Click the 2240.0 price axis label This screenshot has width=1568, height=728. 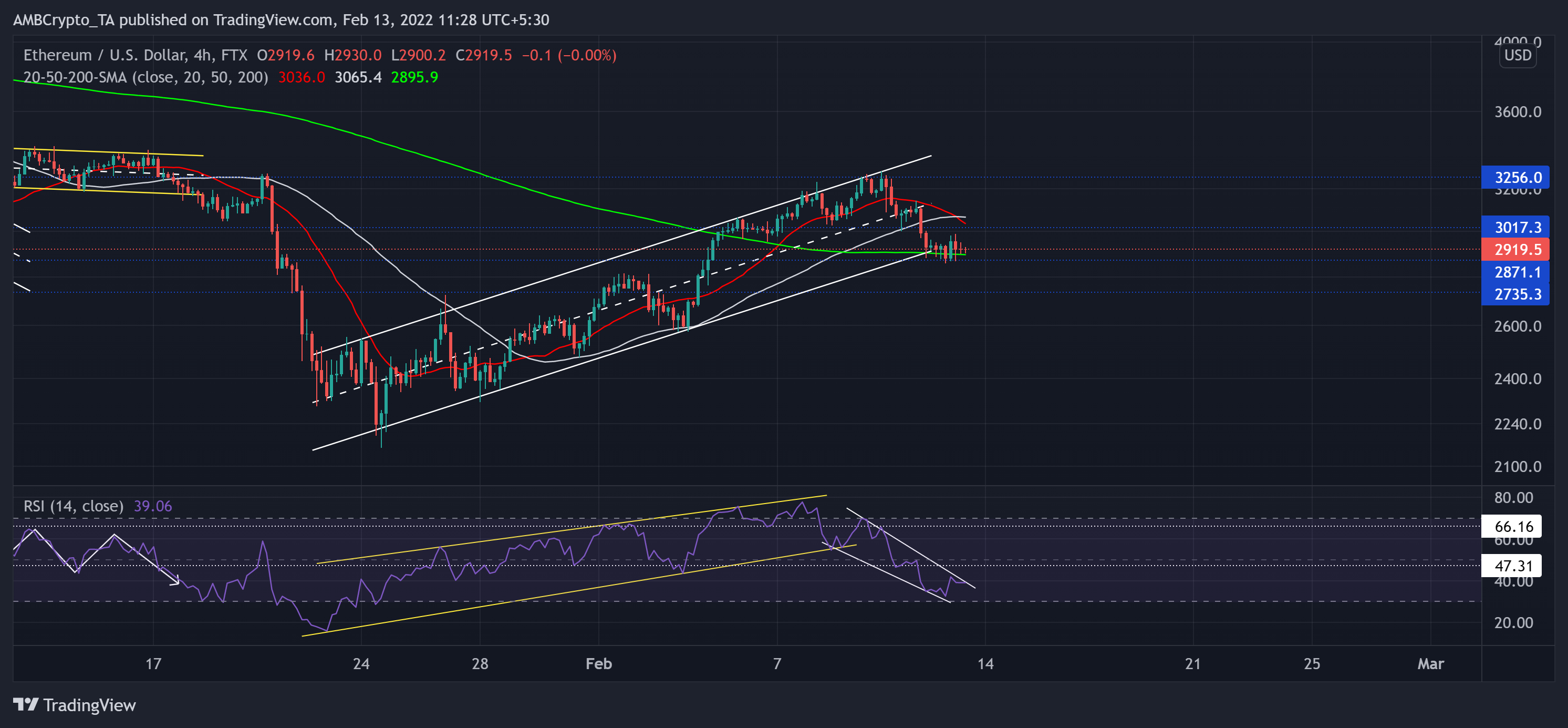tap(1518, 424)
